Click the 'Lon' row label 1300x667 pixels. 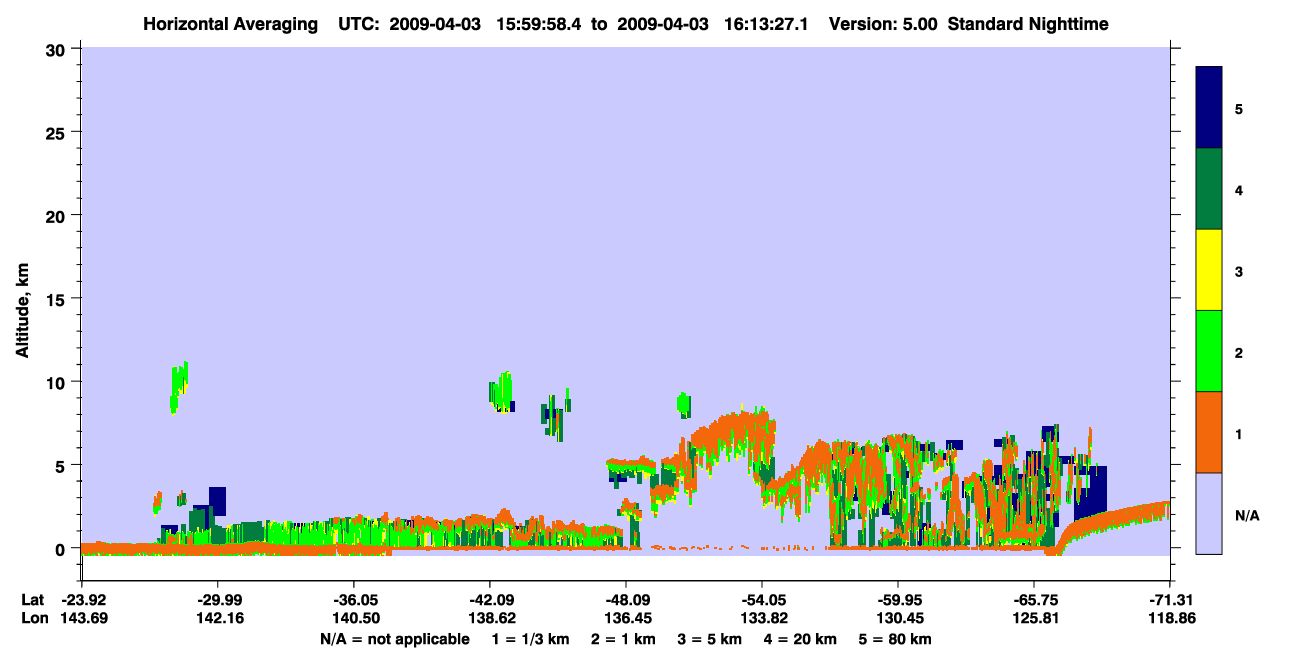(33, 618)
